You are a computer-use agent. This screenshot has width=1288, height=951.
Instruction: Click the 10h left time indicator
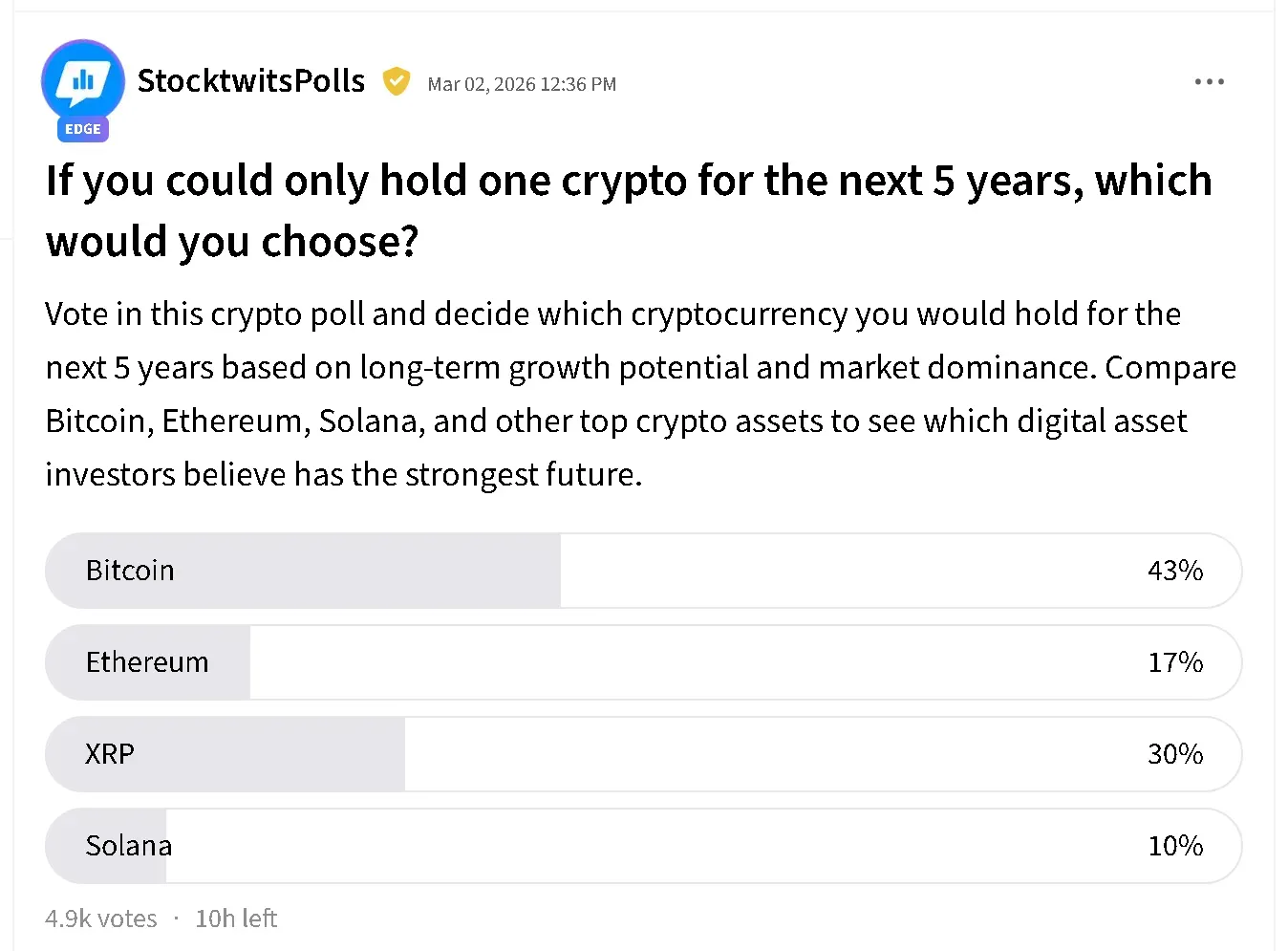pyautogui.click(x=236, y=919)
